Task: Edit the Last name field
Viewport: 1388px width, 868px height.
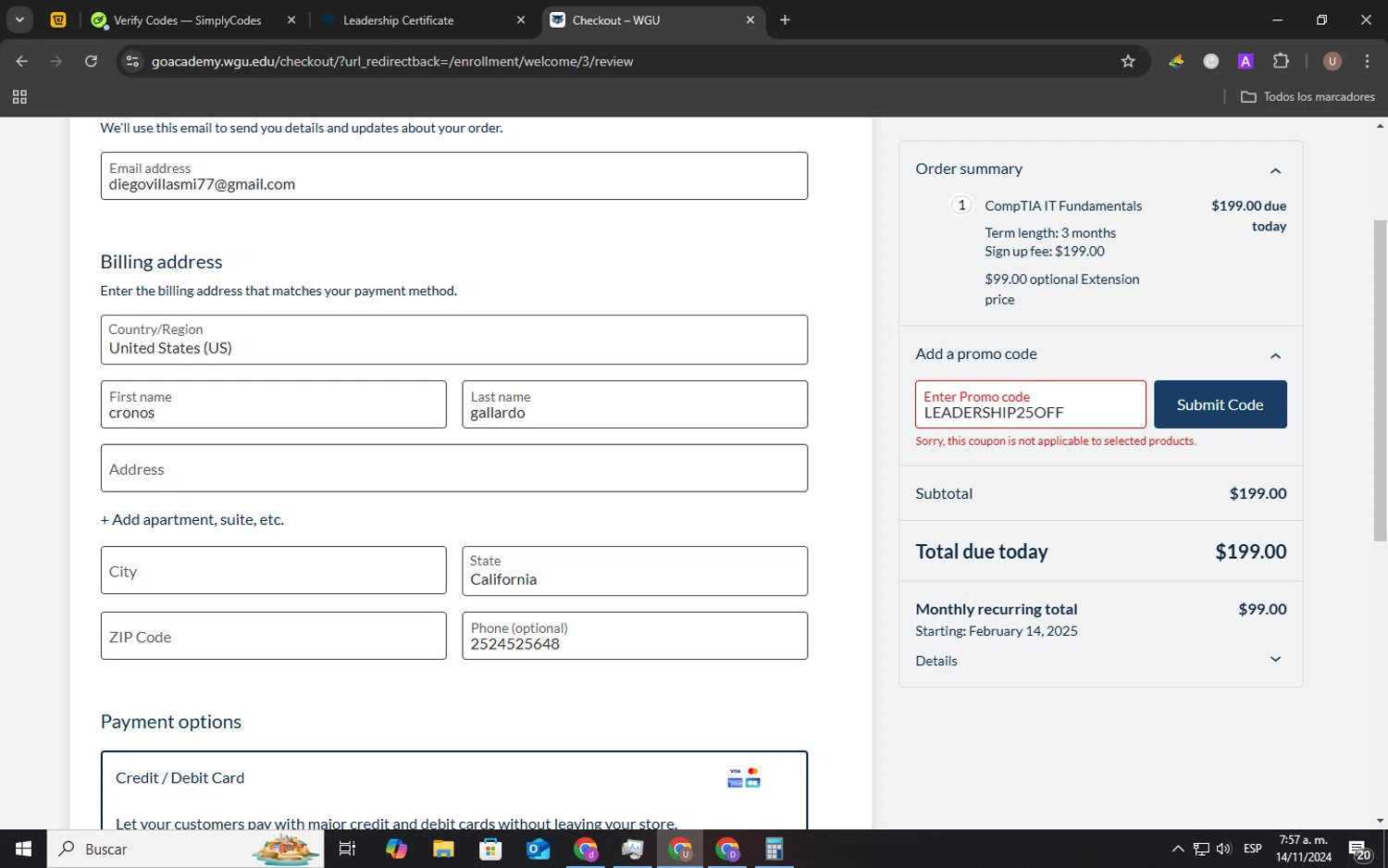Action: tap(634, 404)
